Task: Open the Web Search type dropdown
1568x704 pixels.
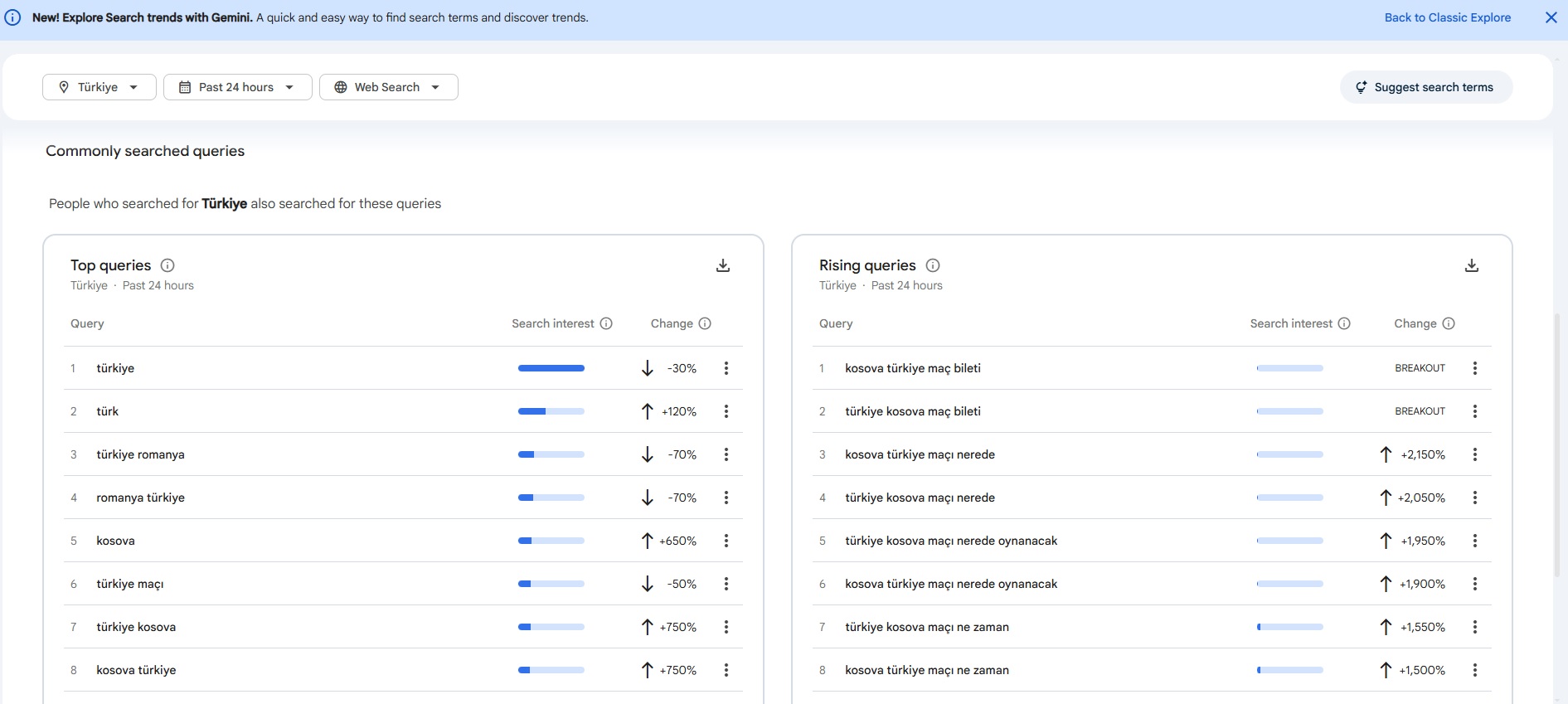Action: click(388, 87)
